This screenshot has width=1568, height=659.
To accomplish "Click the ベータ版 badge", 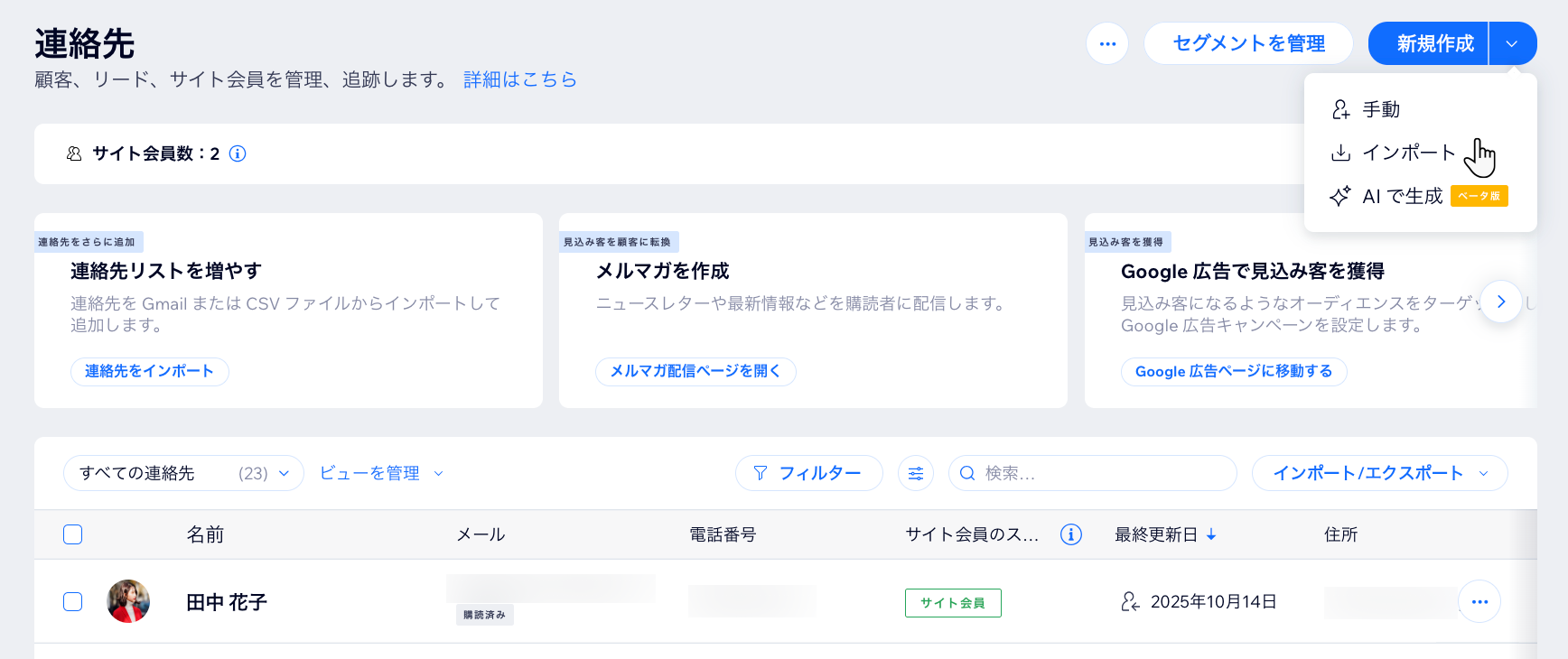I will click(x=1479, y=196).
